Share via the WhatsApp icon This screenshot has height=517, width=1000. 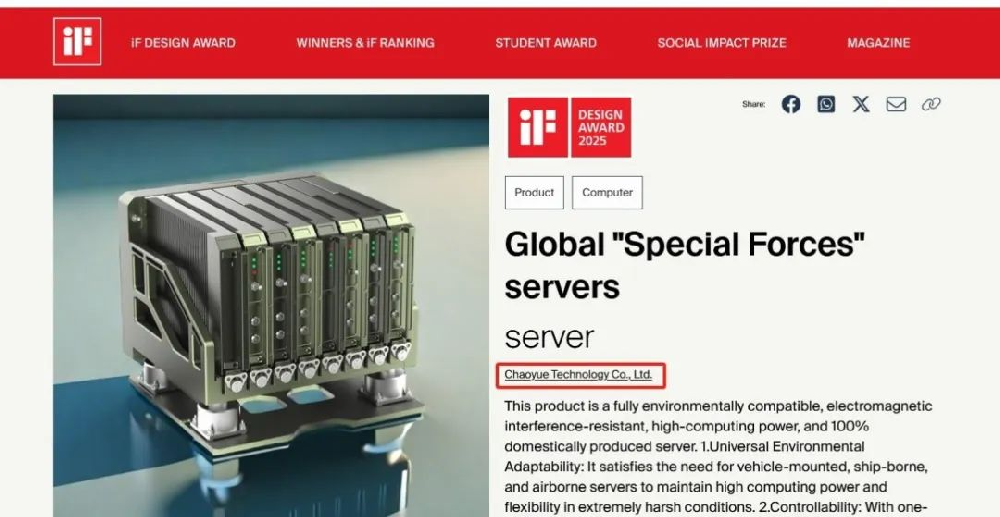click(826, 104)
